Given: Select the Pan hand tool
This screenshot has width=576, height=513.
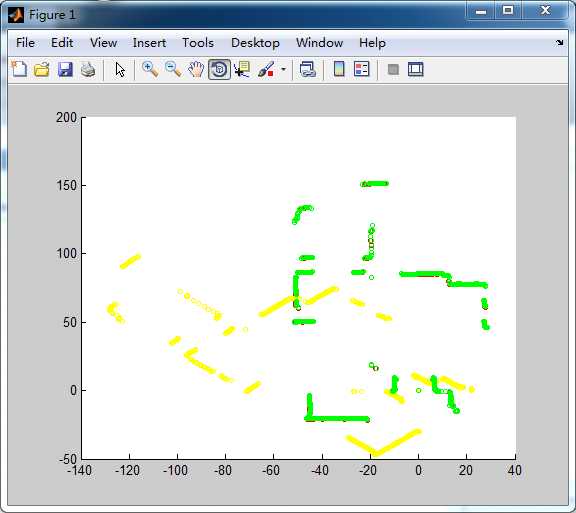Looking at the screenshot, I should click(196, 69).
